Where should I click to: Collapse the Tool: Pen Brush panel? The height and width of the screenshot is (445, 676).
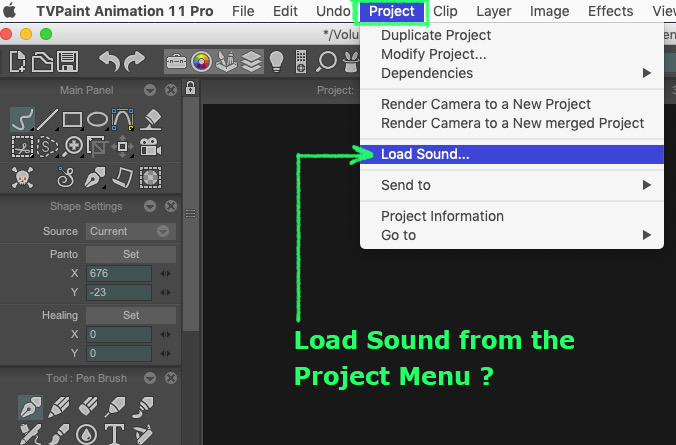(150, 378)
